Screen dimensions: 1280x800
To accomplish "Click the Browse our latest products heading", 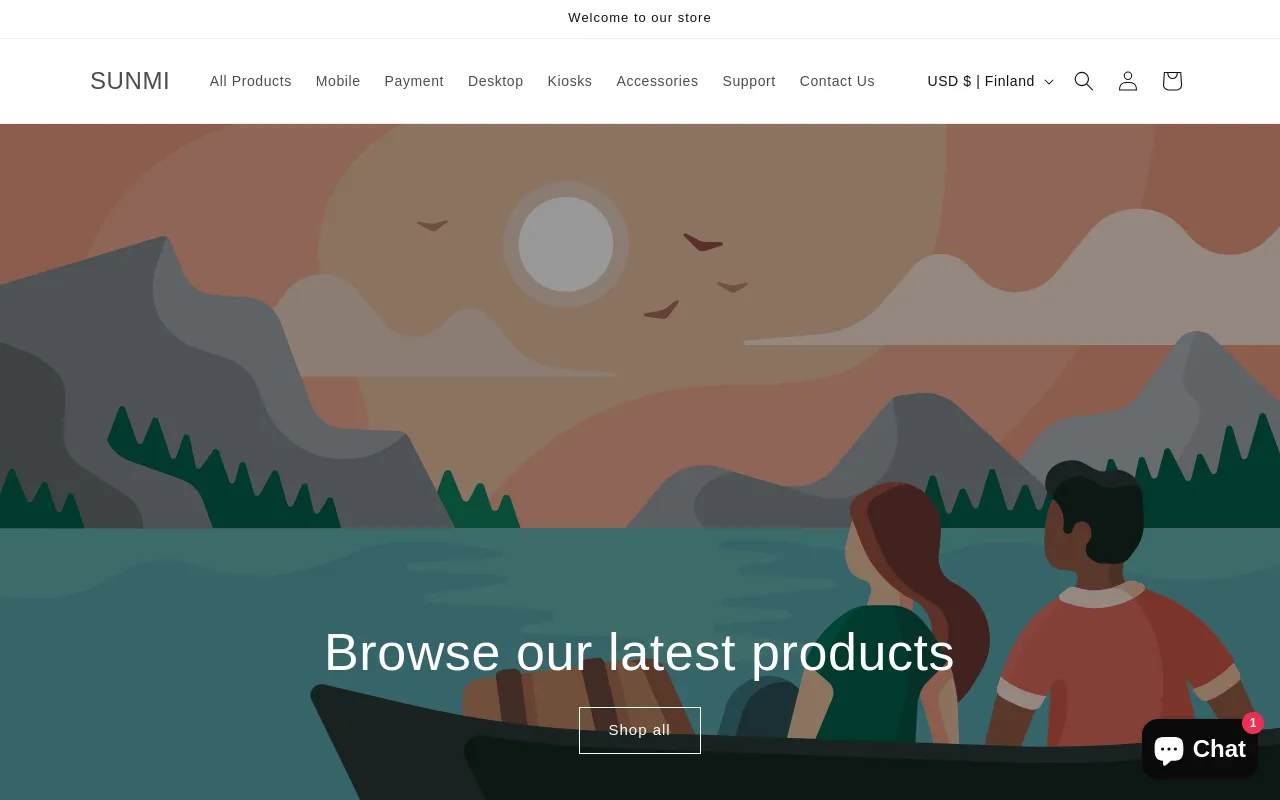I will click(640, 652).
